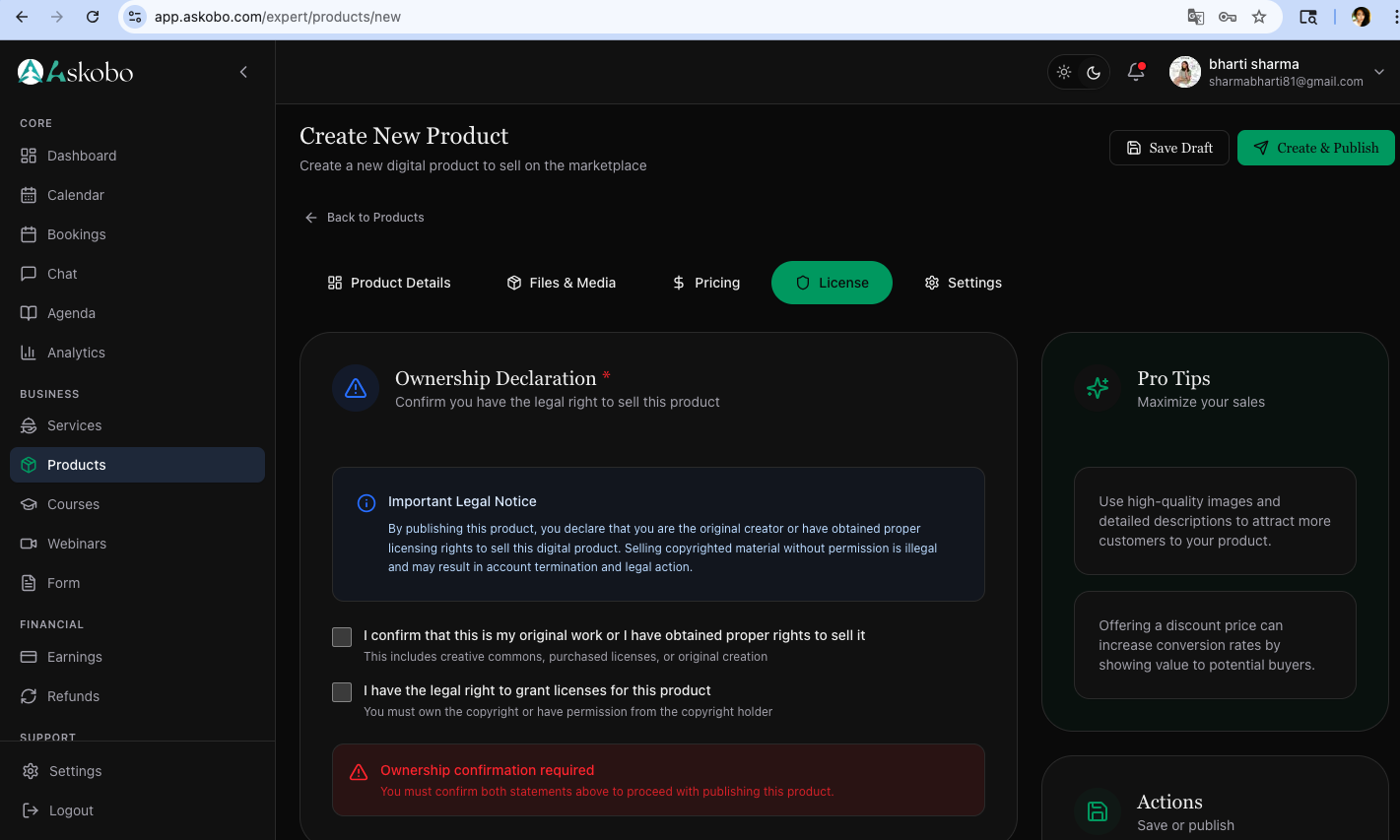Viewport: 1400px width, 840px height.
Task: Select the Calendar icon in sidebar
Action: point(29,195)
